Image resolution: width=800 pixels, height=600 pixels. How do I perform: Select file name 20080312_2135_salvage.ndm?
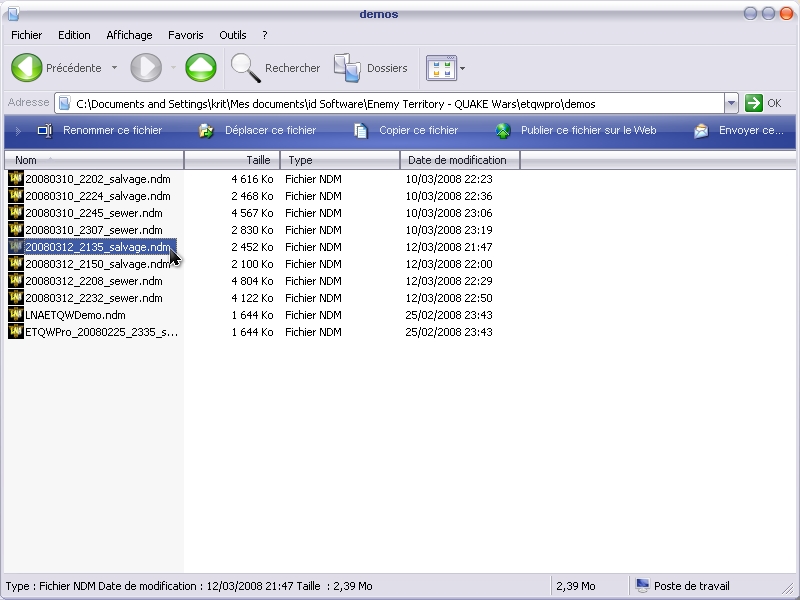click(98, 247)
